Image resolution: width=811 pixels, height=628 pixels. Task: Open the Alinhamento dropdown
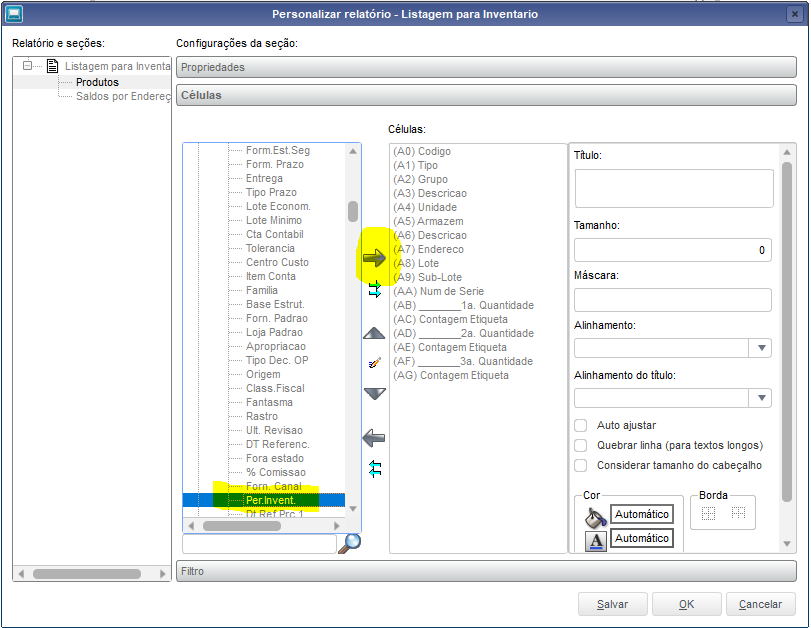[761, 348]
